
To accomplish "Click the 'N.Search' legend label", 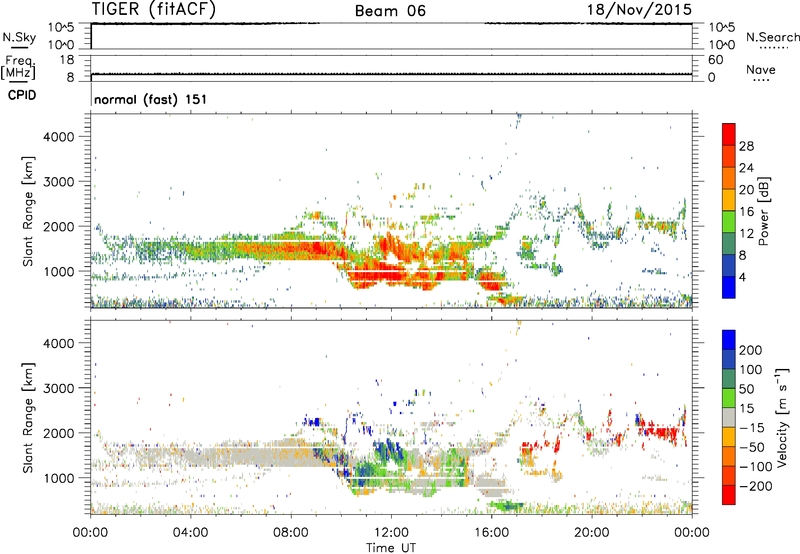I will tap(772, 37).
